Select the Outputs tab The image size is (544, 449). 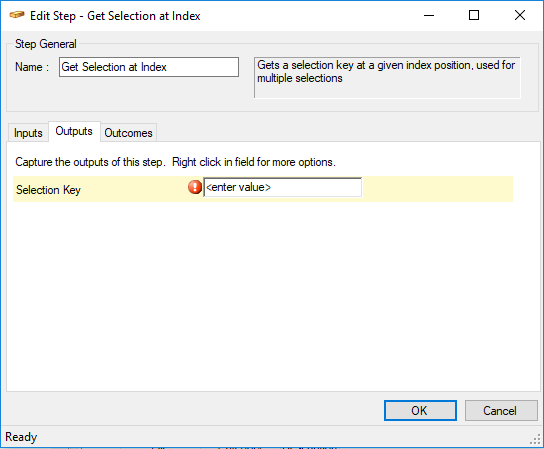[74, 131]
